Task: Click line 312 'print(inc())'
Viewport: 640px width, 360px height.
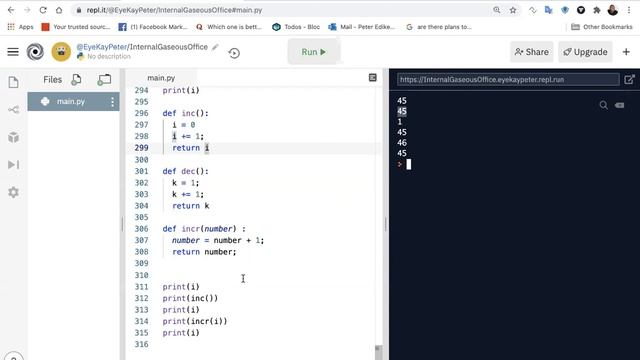Action: (x=190, y=298)
